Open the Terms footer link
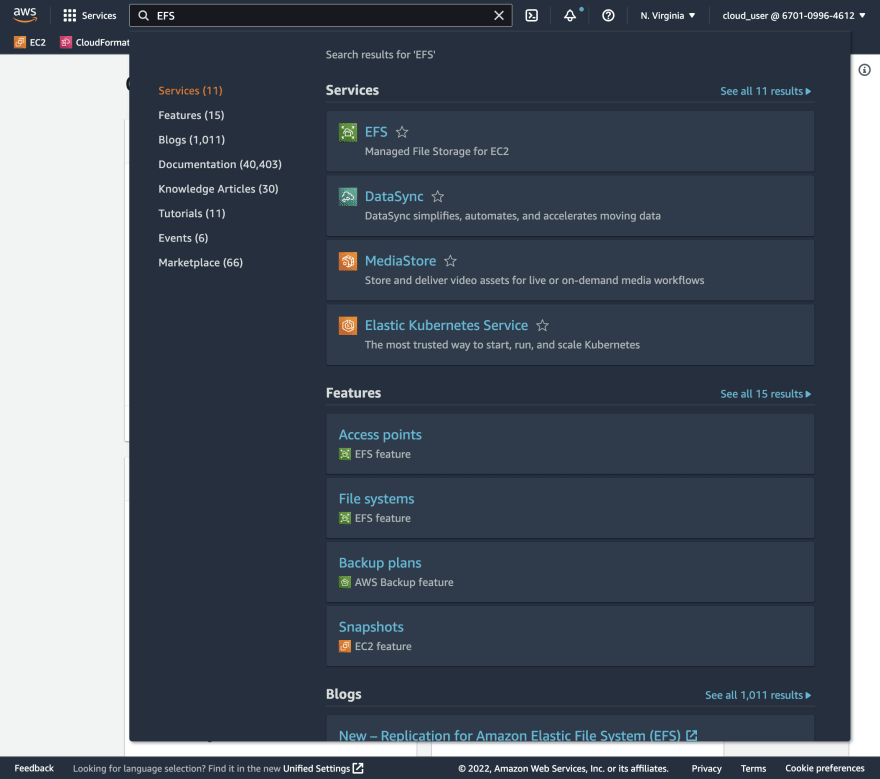Viewport: 880px width, 779px height. pos(753,768)
